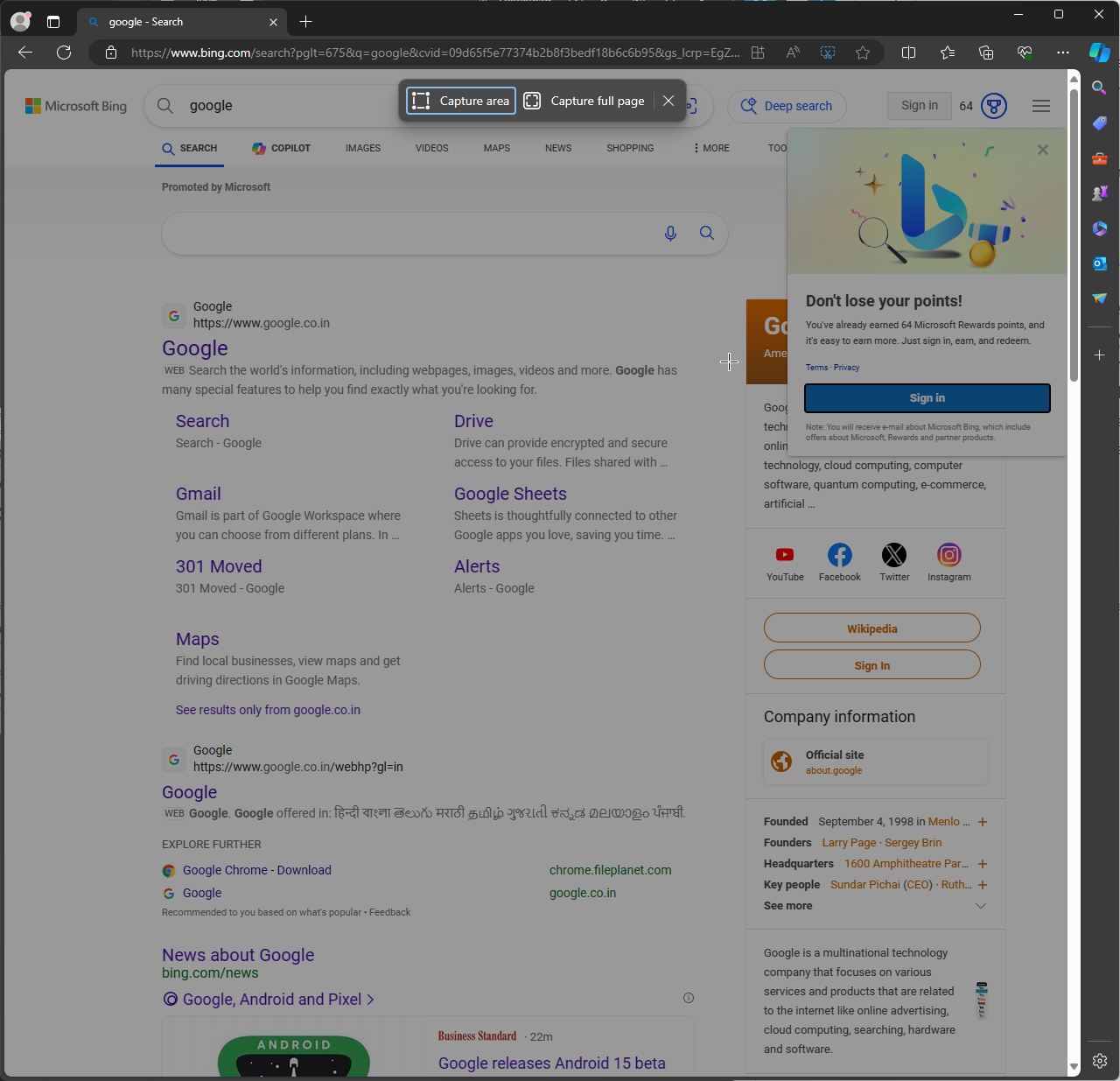The width and height of the screenshot is (1120, 1081).
Task: Open the sidebar Outlook icon
Action: (1100, 263)
